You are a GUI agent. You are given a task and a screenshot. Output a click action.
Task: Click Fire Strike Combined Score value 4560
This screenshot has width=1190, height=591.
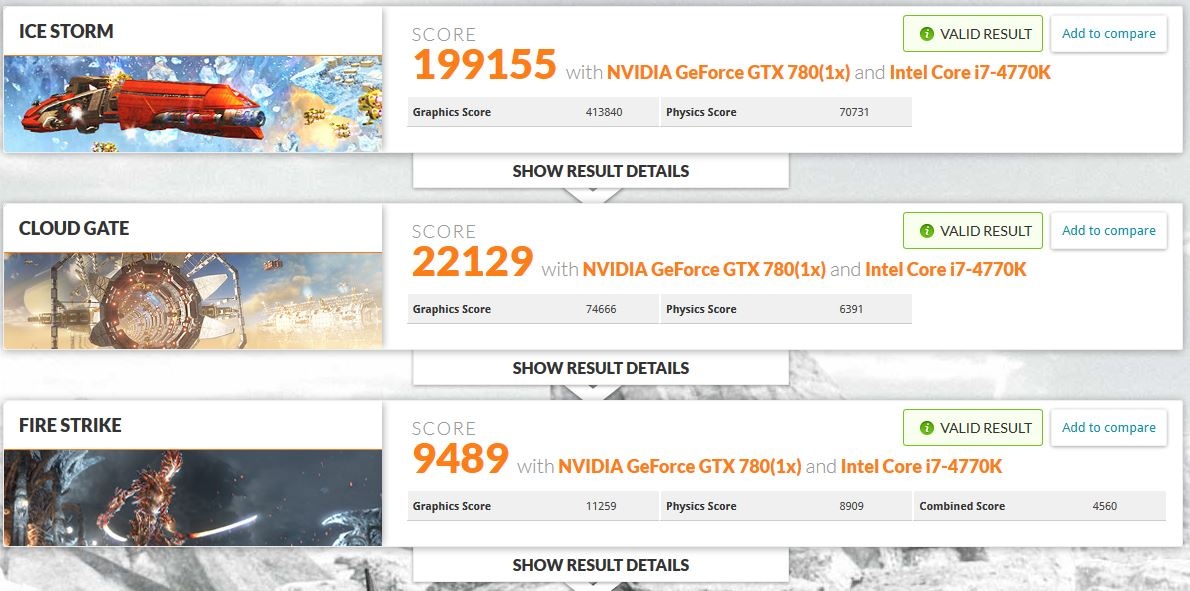point(1104,506)
